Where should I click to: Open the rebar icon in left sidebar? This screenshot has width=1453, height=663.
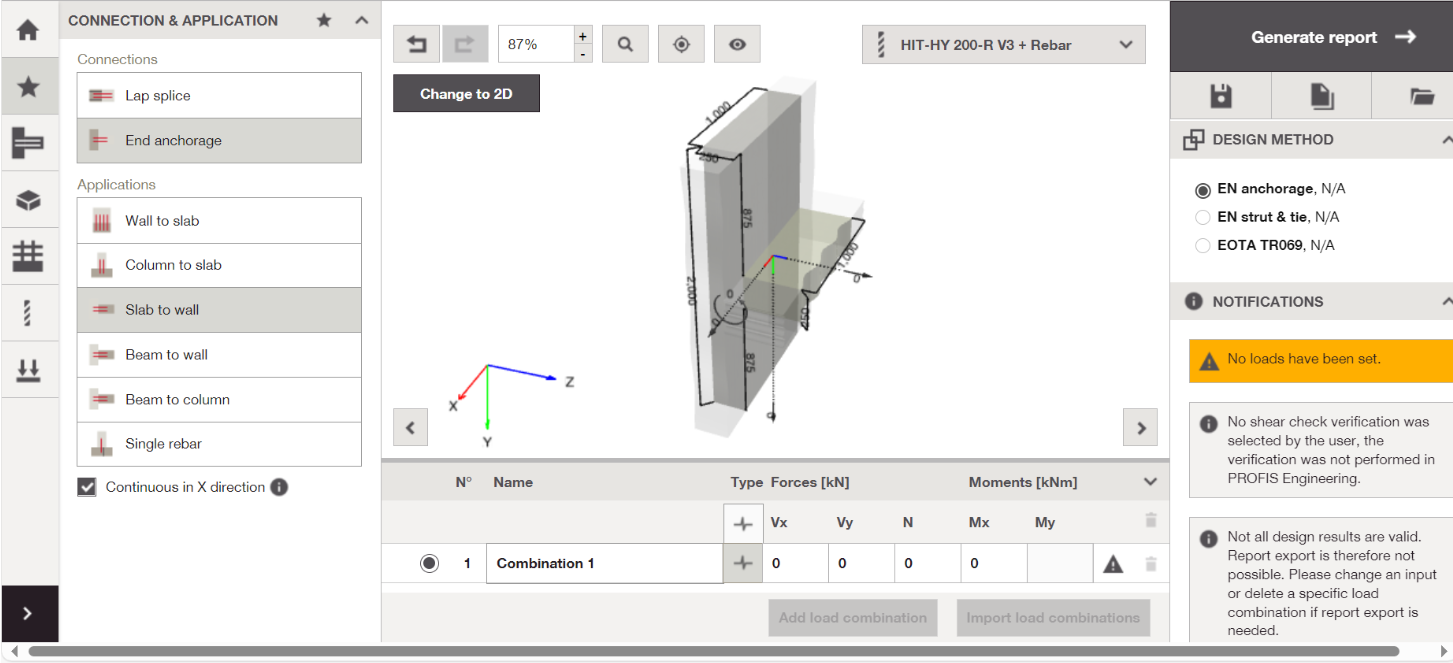coord(28,314)
